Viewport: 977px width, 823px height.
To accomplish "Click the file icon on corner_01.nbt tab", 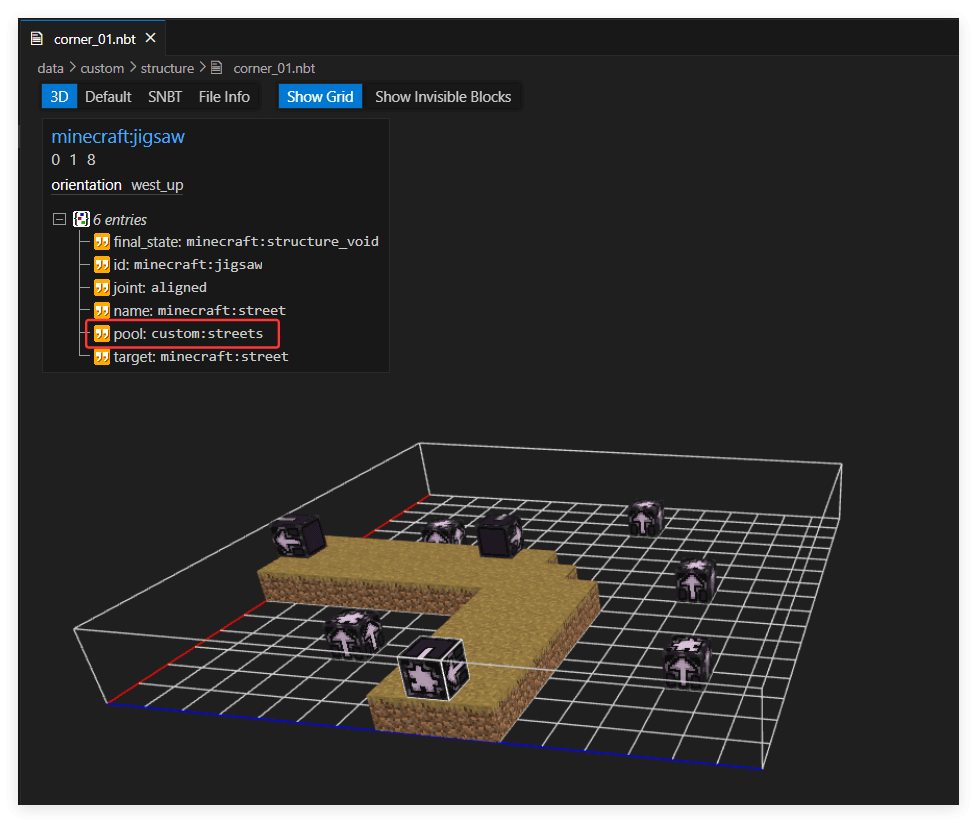I will (37, 39).
